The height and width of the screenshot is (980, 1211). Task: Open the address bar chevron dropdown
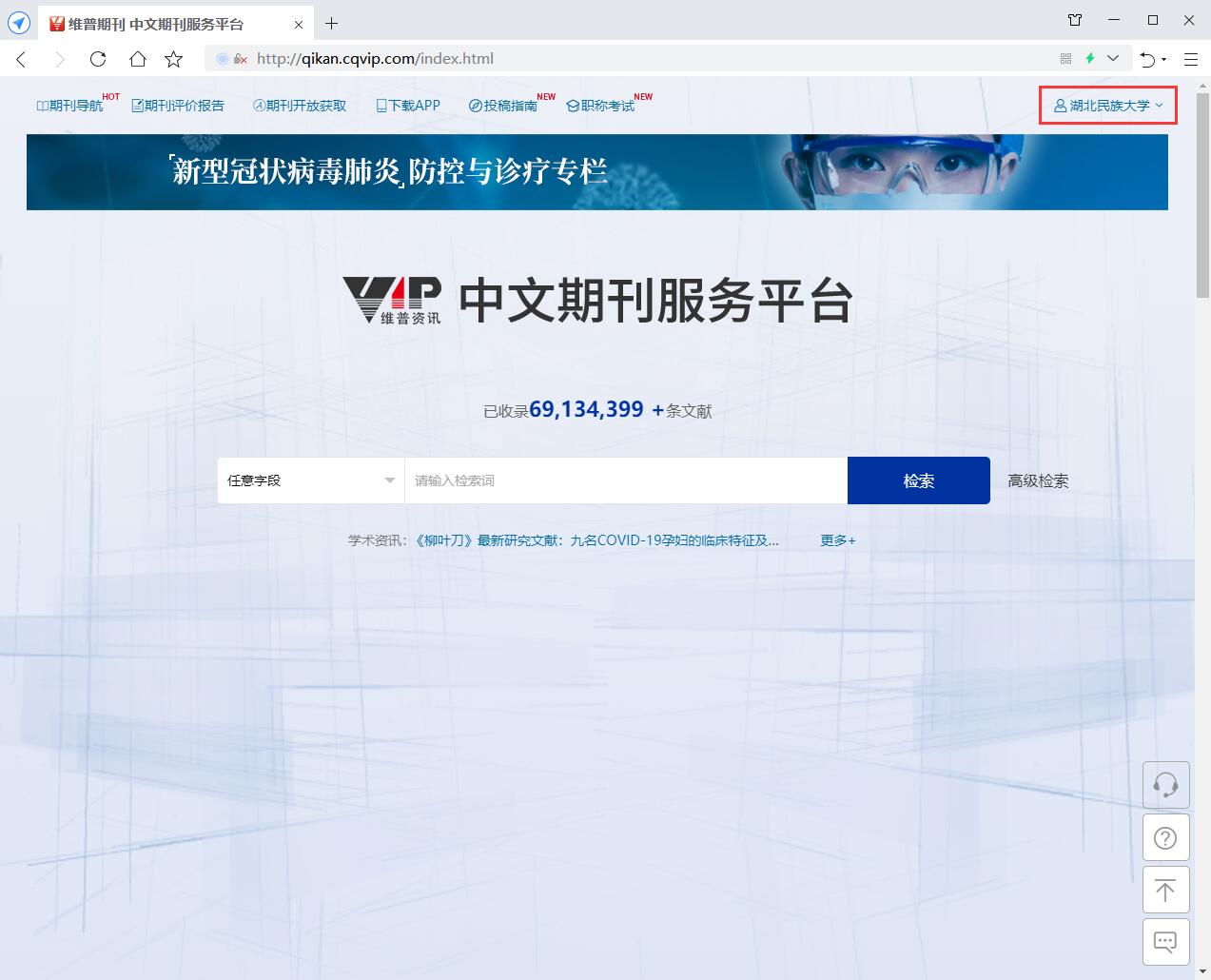[x=1113, y=59]
